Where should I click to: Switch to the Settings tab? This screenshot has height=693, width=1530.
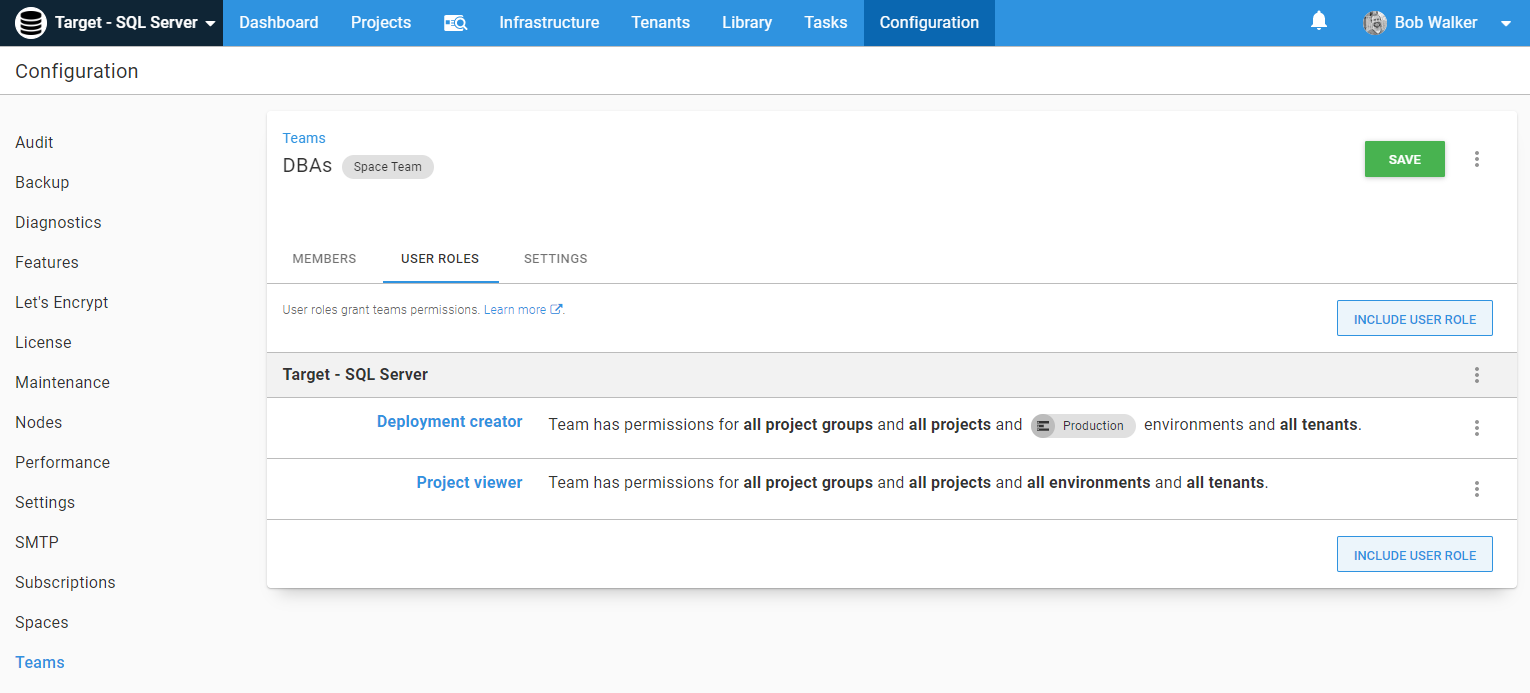555,259
